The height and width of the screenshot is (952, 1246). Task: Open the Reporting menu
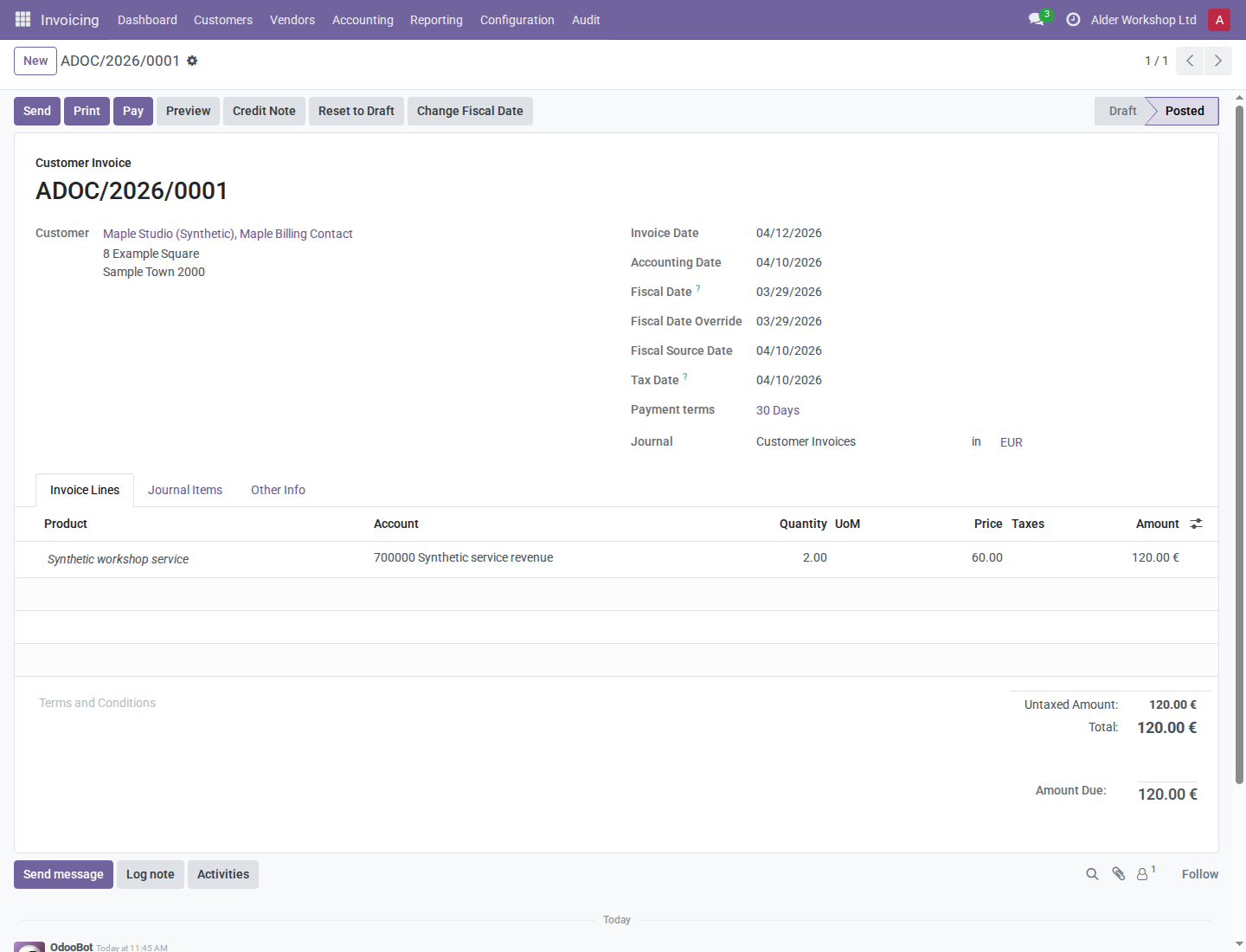436,20
